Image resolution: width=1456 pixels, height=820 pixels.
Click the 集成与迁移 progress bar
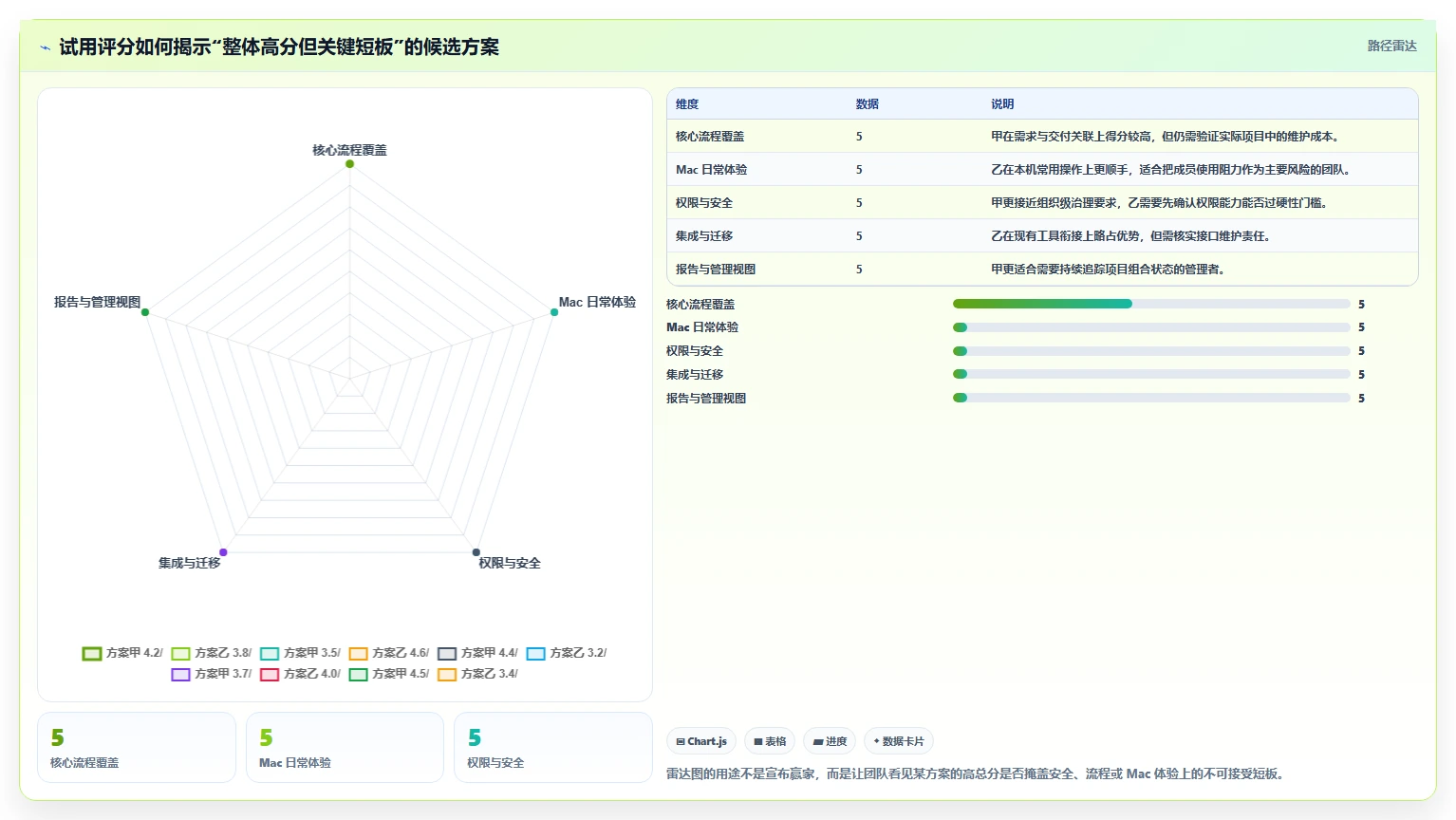[1151, 374]
